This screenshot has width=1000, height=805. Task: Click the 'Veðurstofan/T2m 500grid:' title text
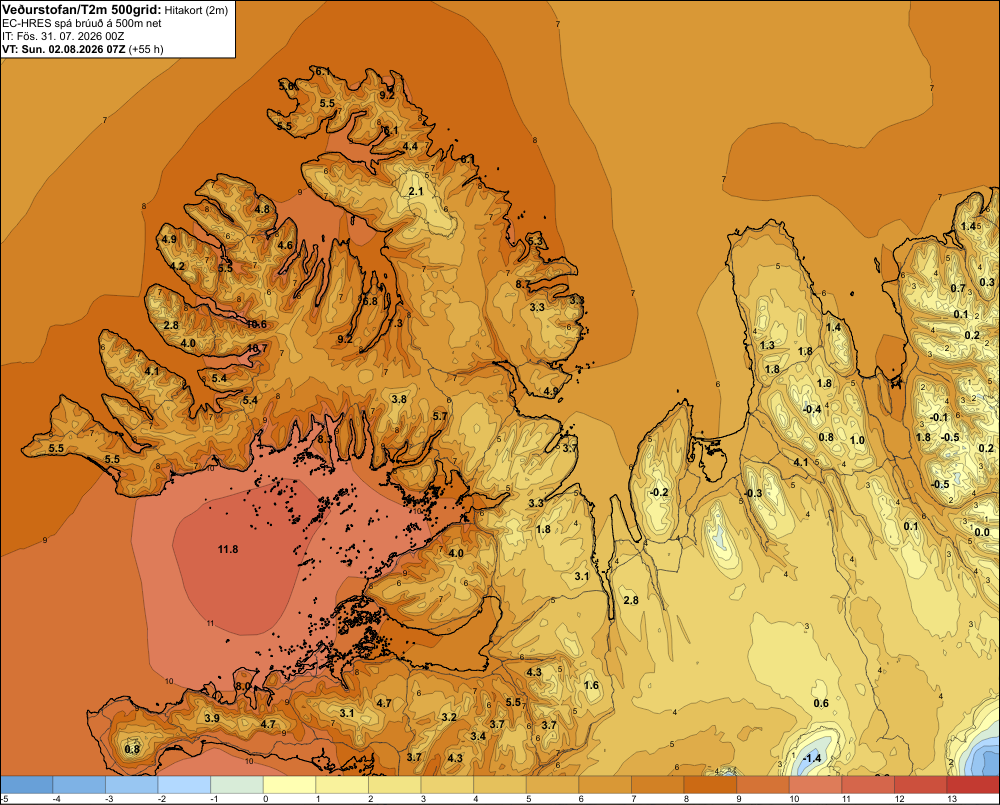point(82,9)
